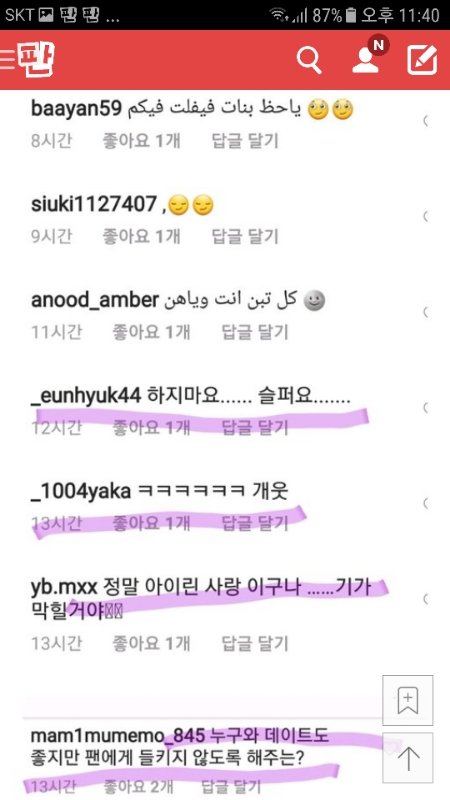The image size is (450, 800).
Task: Click 답글 달기 under _1004yaka comment
Action: (x=255, y=523)
